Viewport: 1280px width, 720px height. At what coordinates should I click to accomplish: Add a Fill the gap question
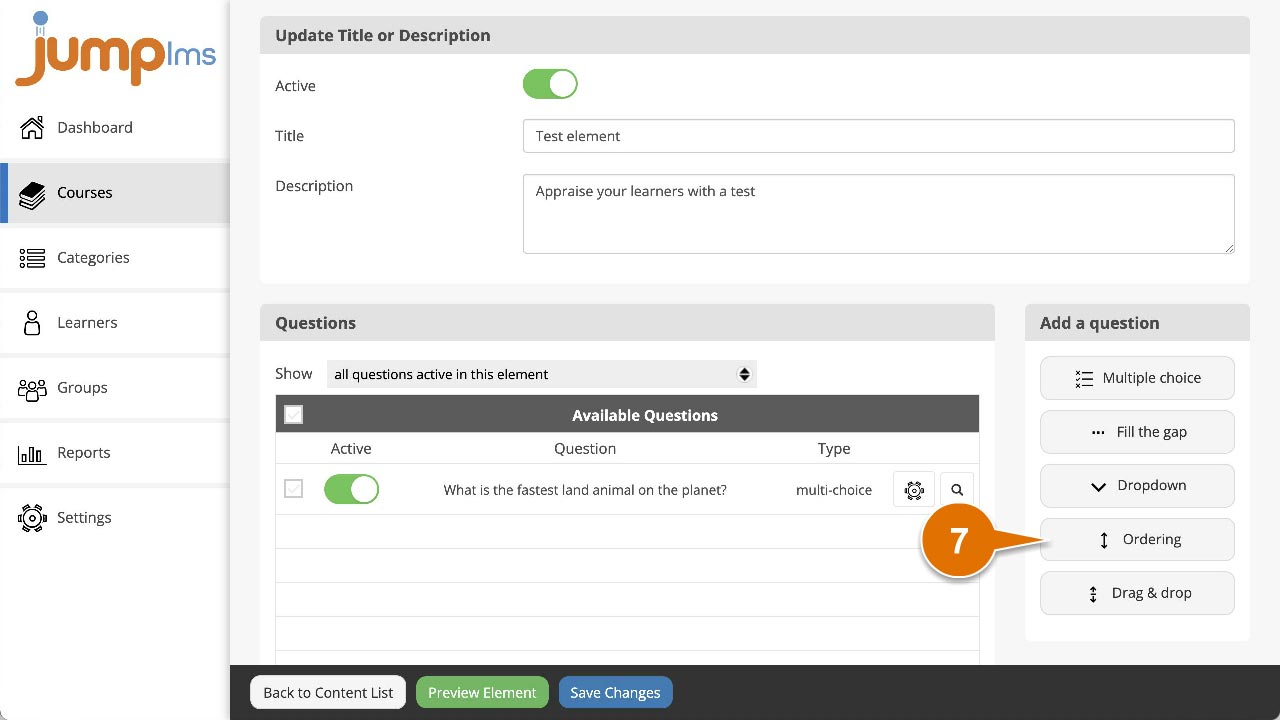point(1137,432)
